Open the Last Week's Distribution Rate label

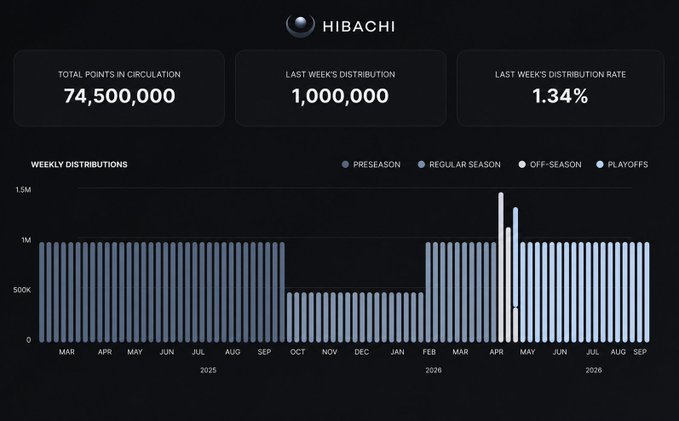[560, 74]
